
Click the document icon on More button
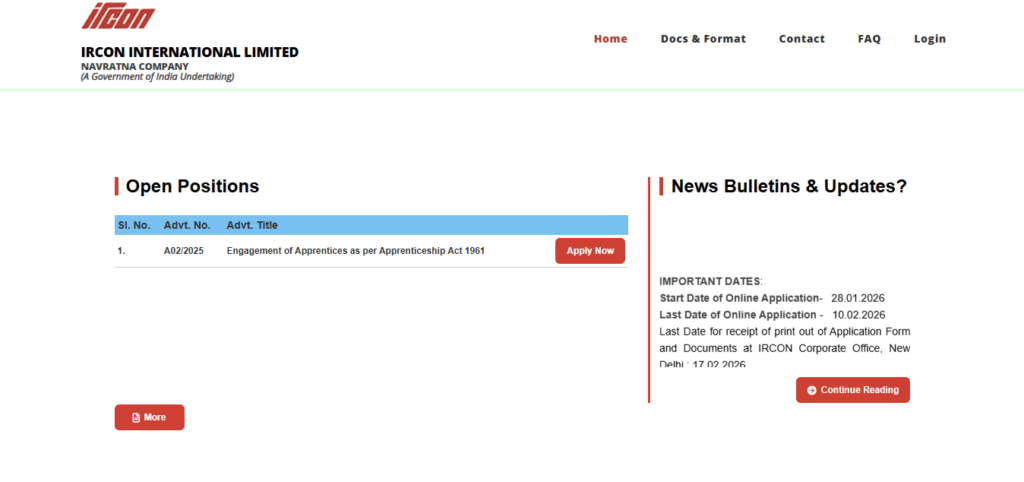(x=136, y=417)
